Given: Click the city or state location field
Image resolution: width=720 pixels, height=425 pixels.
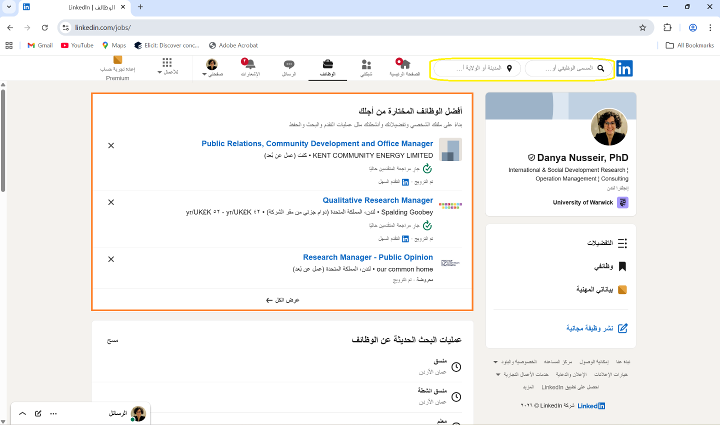Looking at the screenshot, I should pos(477,68).
